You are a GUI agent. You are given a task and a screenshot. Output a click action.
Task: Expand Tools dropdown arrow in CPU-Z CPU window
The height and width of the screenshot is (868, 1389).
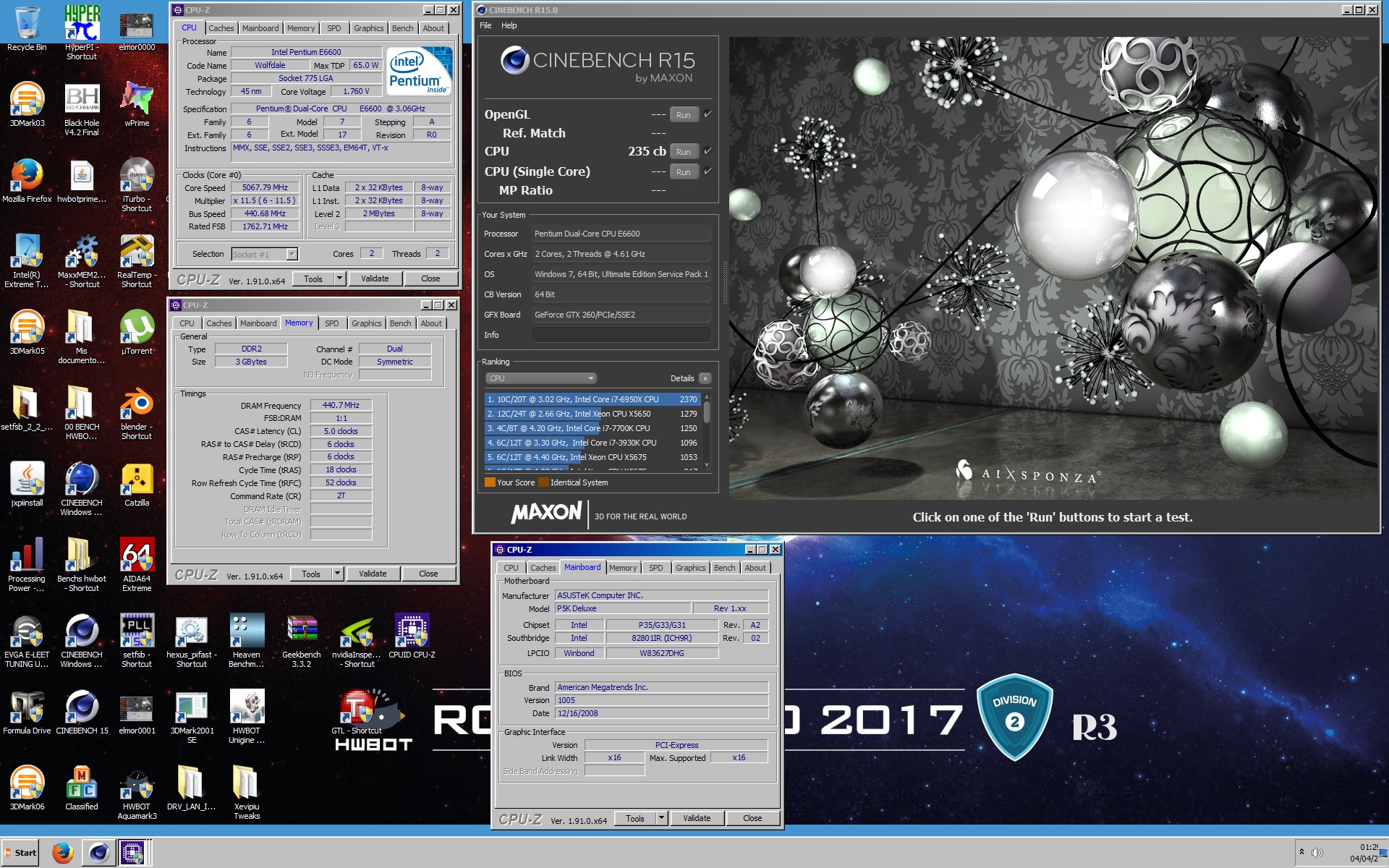click(x=339, y=278)
